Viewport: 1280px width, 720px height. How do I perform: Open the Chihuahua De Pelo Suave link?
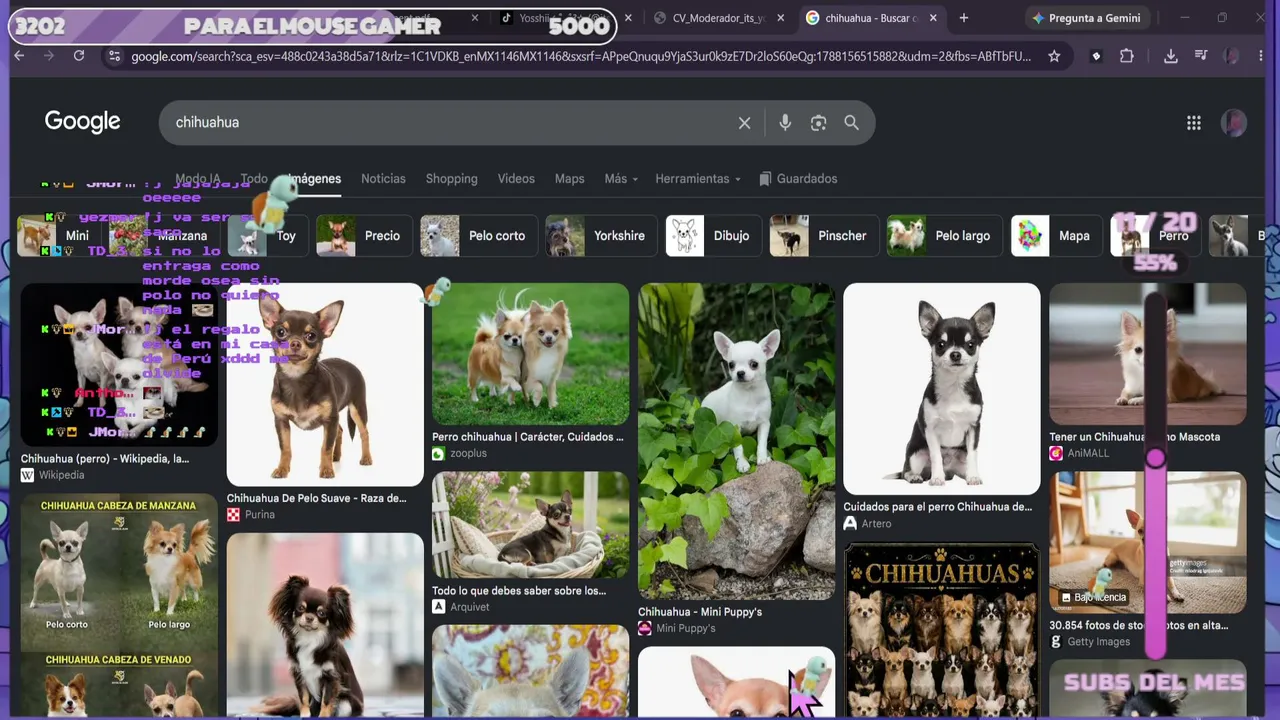coord(317,498)
